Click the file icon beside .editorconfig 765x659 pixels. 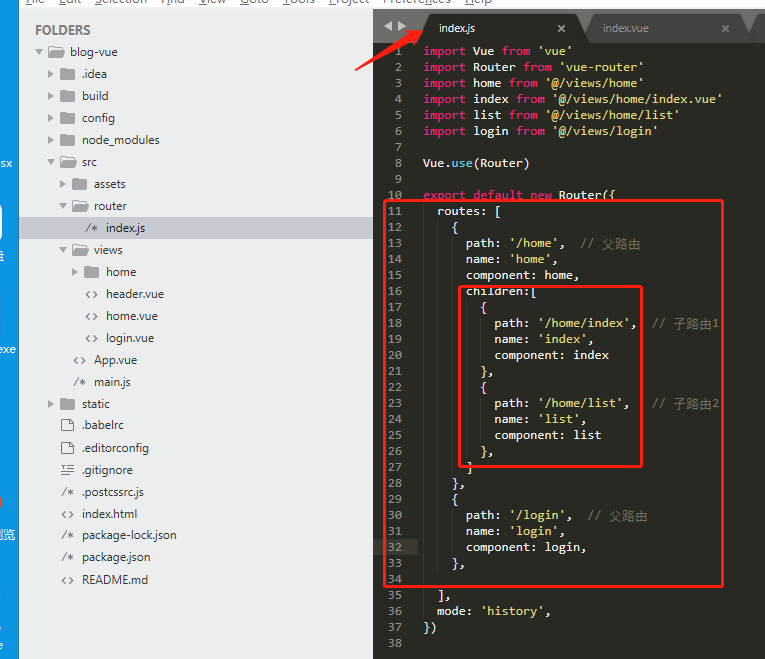tap(67, 448)
